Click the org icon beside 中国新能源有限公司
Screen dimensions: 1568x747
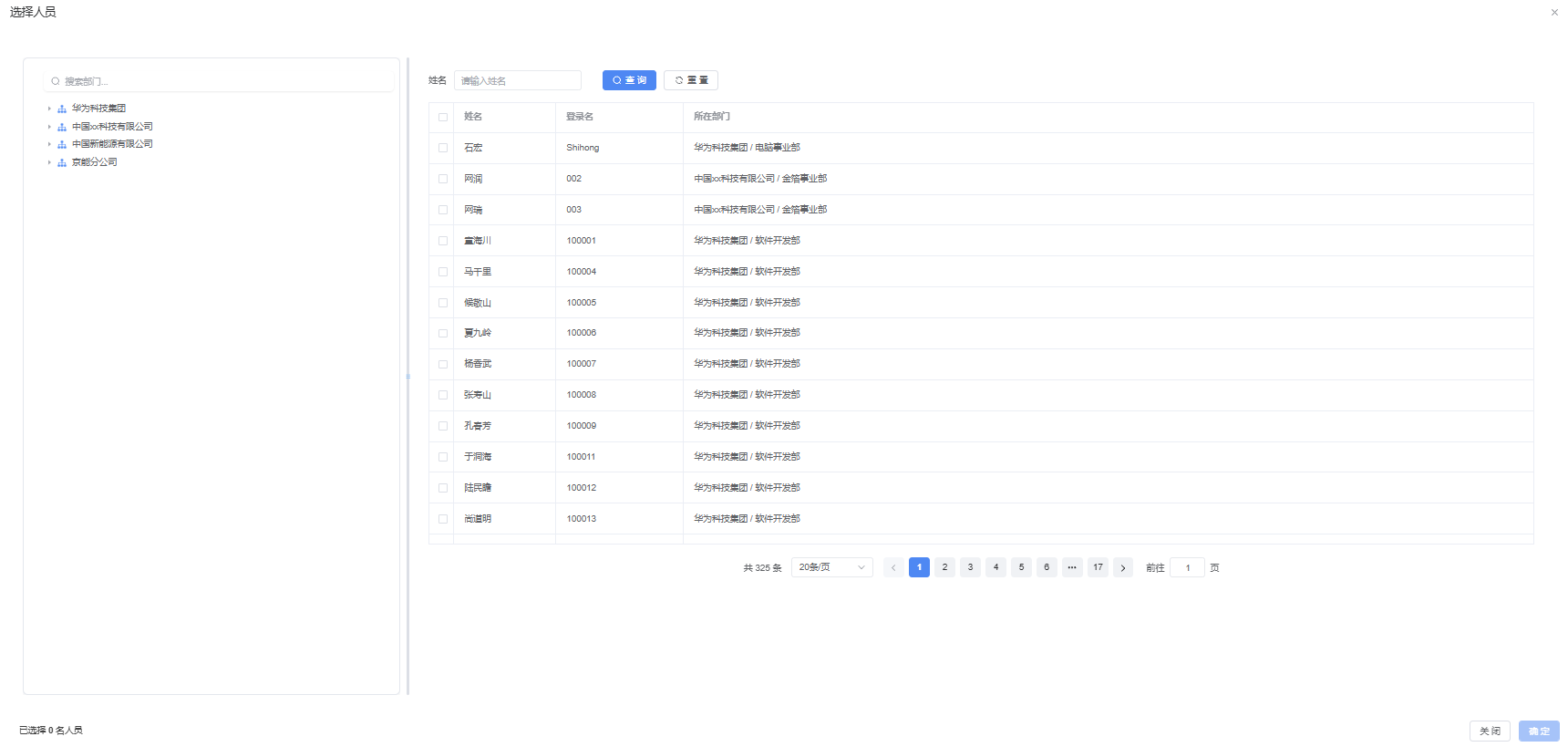click(62, 144)
